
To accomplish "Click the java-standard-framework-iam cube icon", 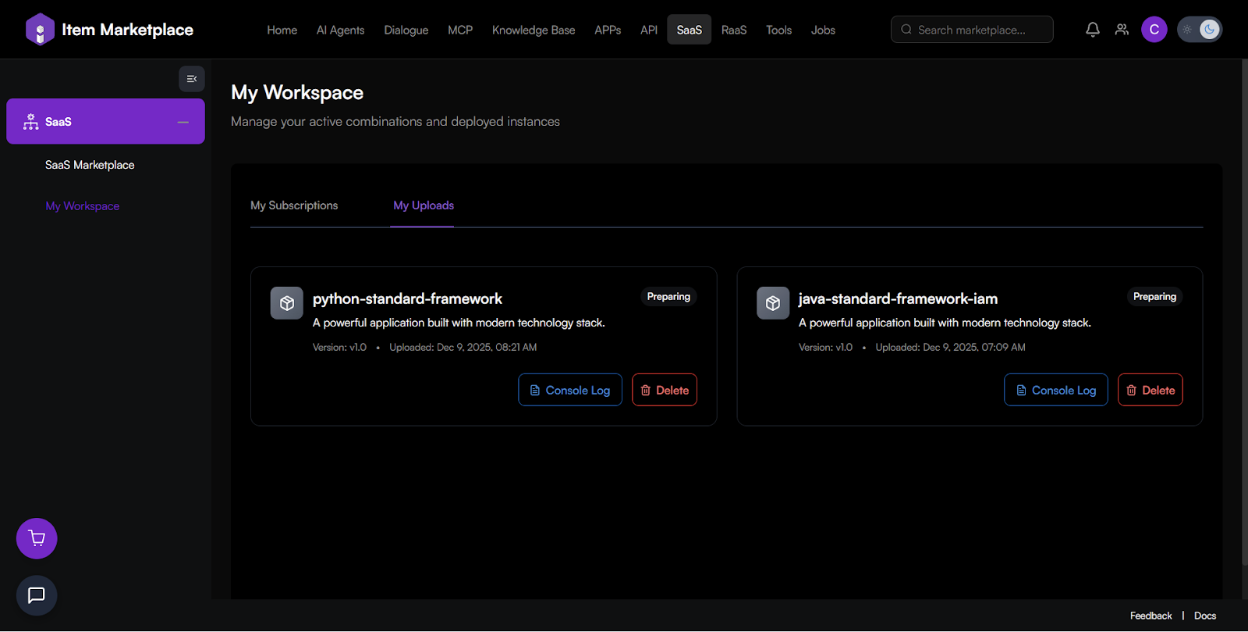I will pyautogui.click(x=773, y=303).
